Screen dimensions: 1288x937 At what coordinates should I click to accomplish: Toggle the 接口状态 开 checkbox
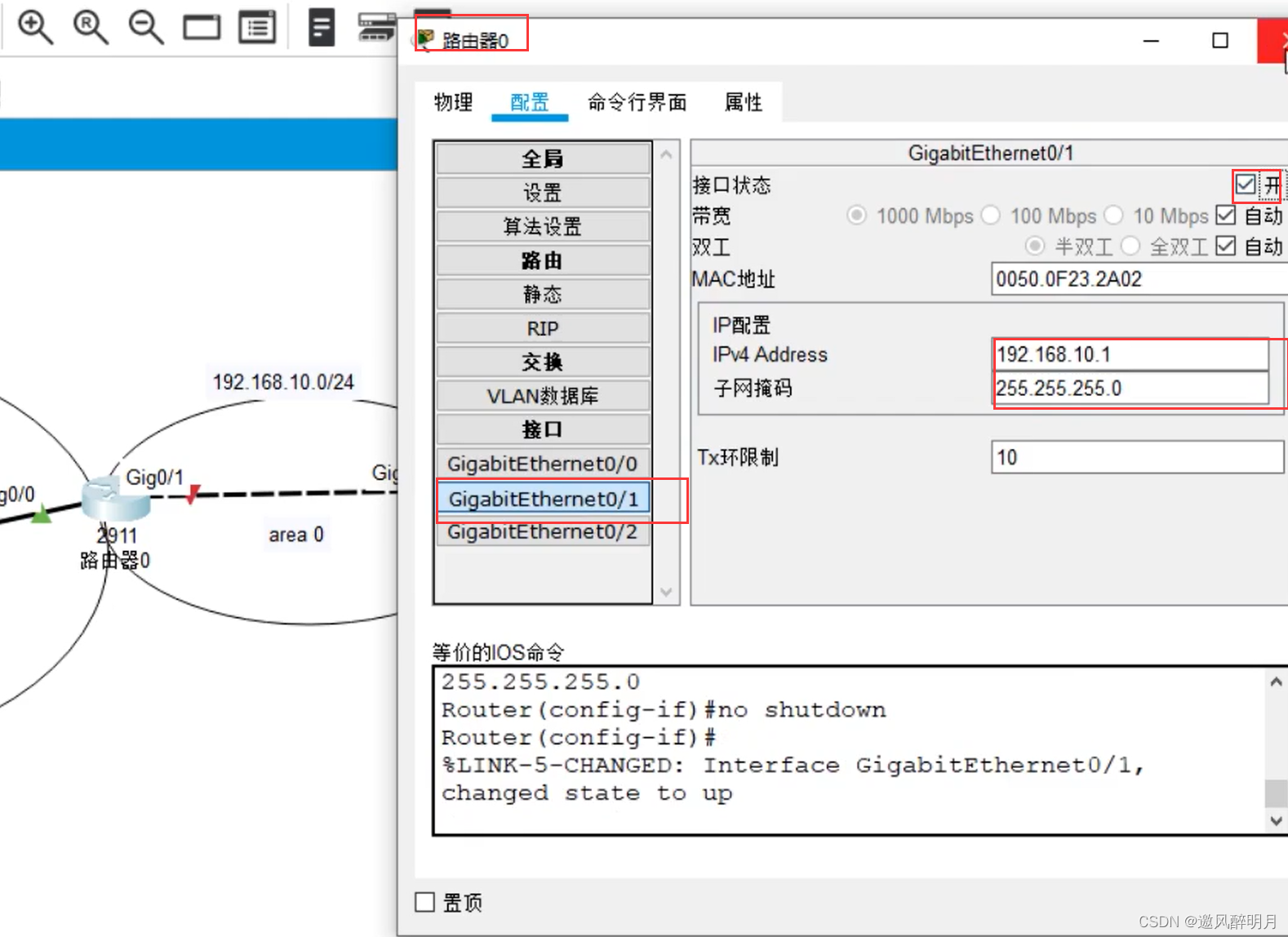(x=1246, y=185)
